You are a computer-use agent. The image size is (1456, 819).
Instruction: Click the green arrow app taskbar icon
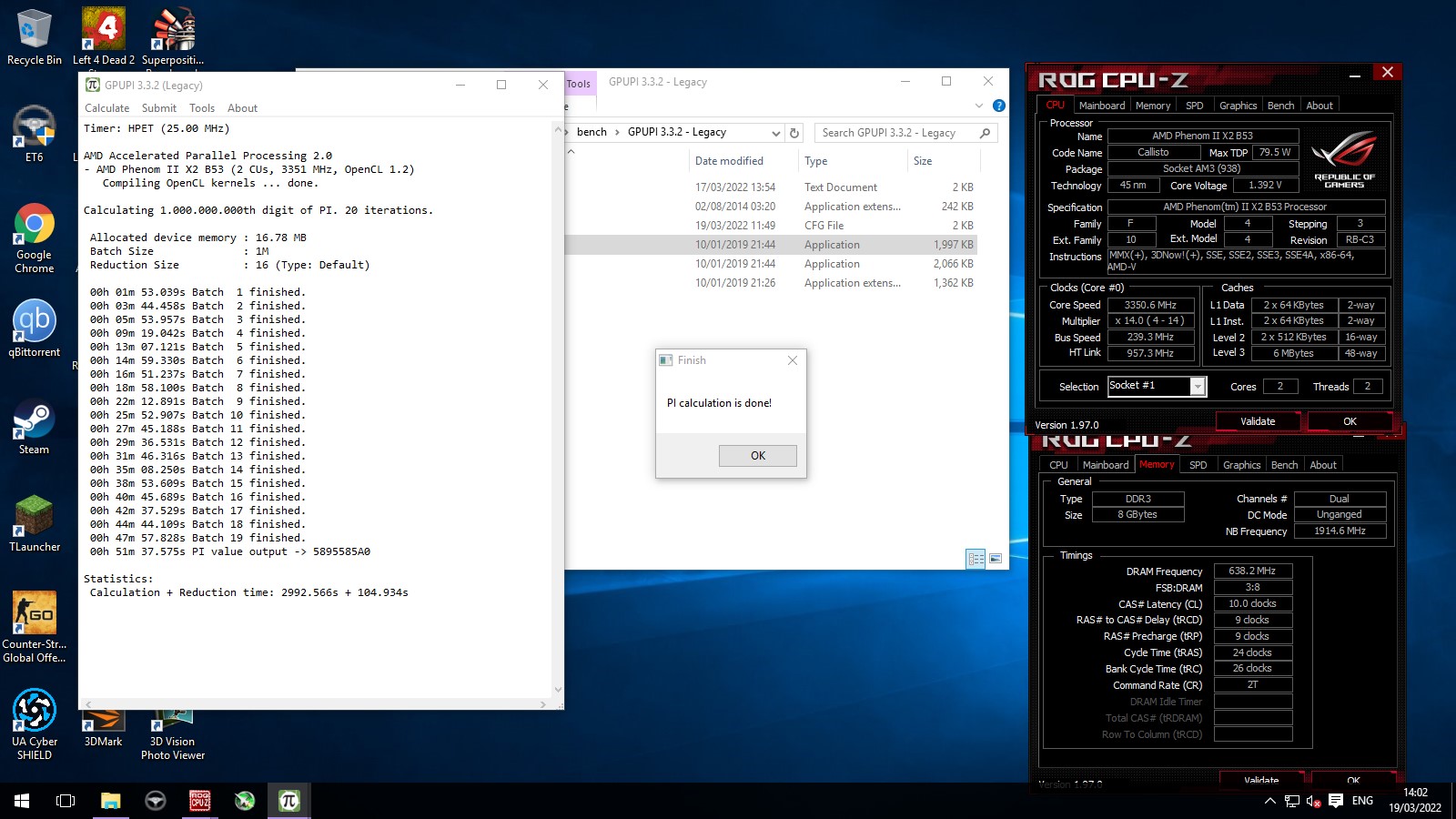245,801
